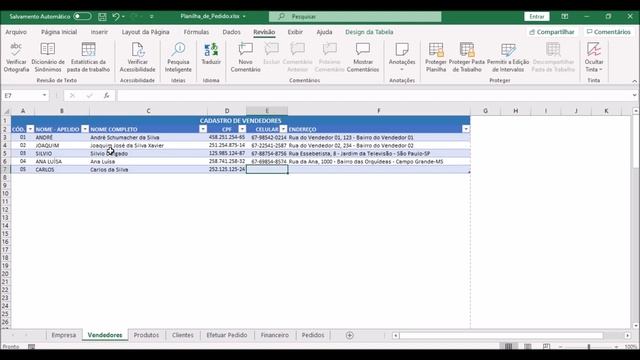Open the Arquivo menu
Image resolution: width=640 pixels, height=360 pixels.
coord(16,32)
